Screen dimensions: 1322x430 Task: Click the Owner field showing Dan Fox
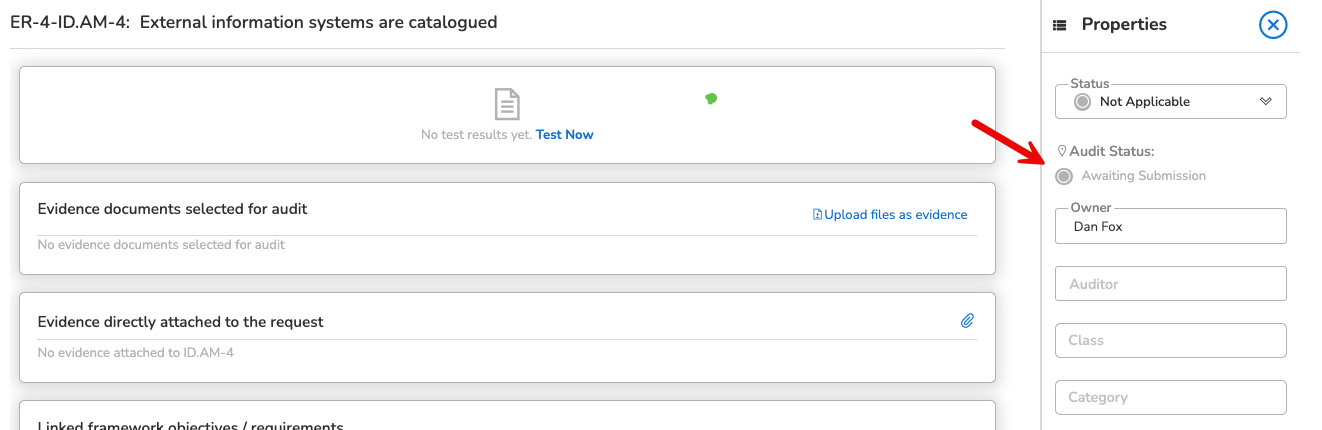click(x=1171, y=226)
